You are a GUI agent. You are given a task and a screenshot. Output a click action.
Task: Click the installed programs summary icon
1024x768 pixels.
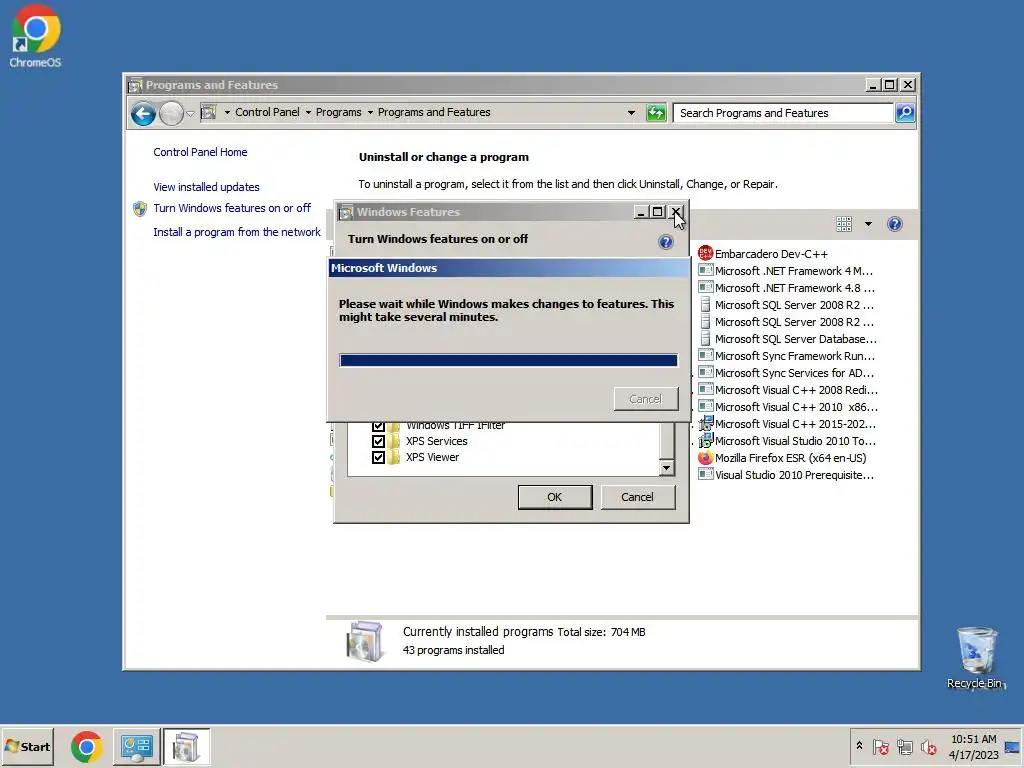(364, 641)
